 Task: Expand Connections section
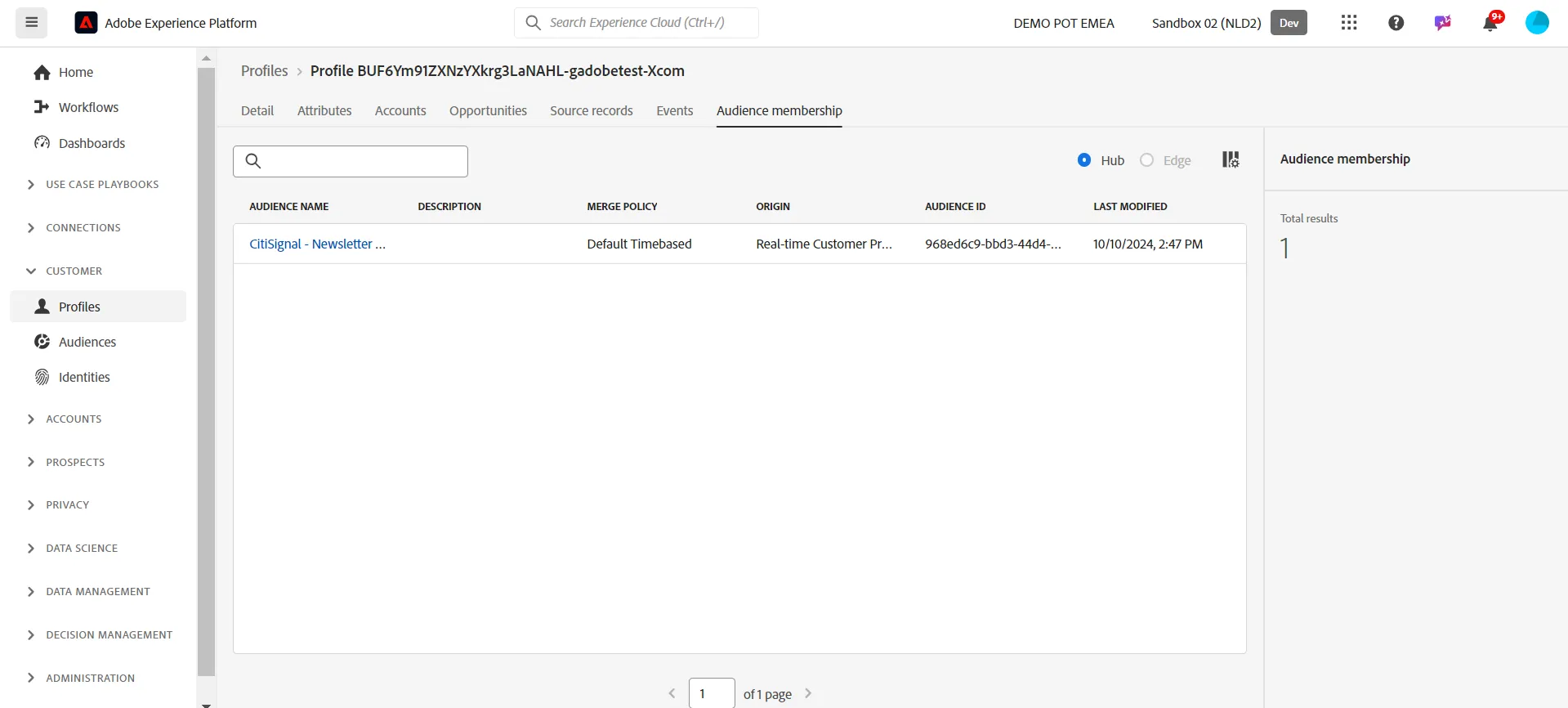tap(74, 227)
